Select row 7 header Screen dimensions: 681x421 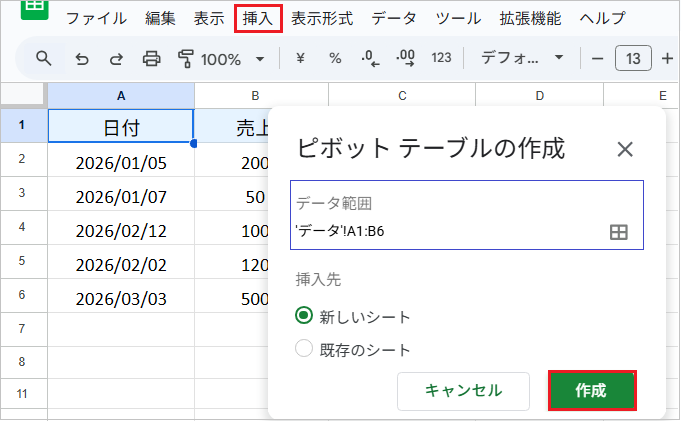pyautogui.click(x=22, y=328)
